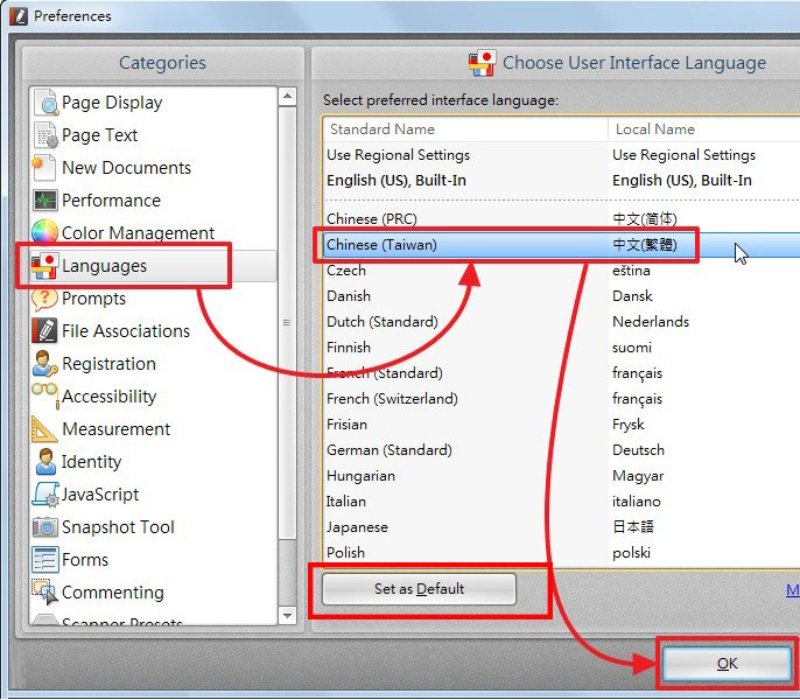
Task: Click the Measurement ruler icon
Action: [46, 430]
